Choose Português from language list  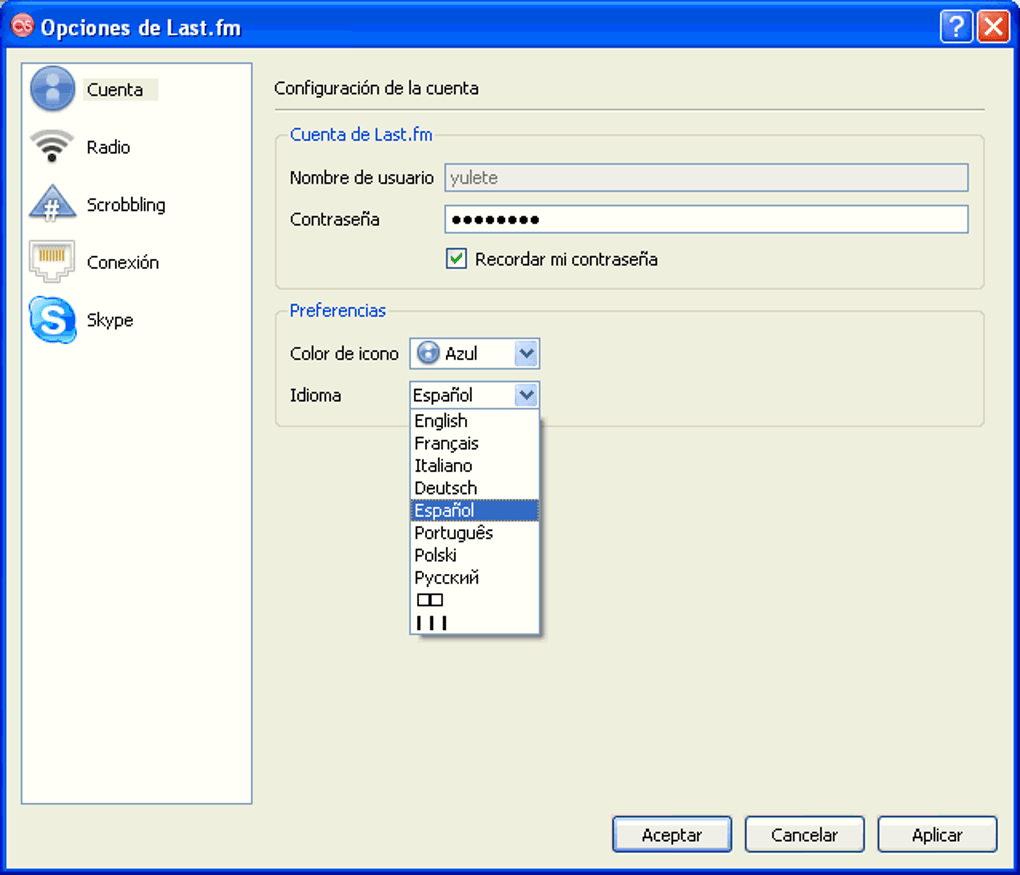pyautogui.click(x=474, y=532)
